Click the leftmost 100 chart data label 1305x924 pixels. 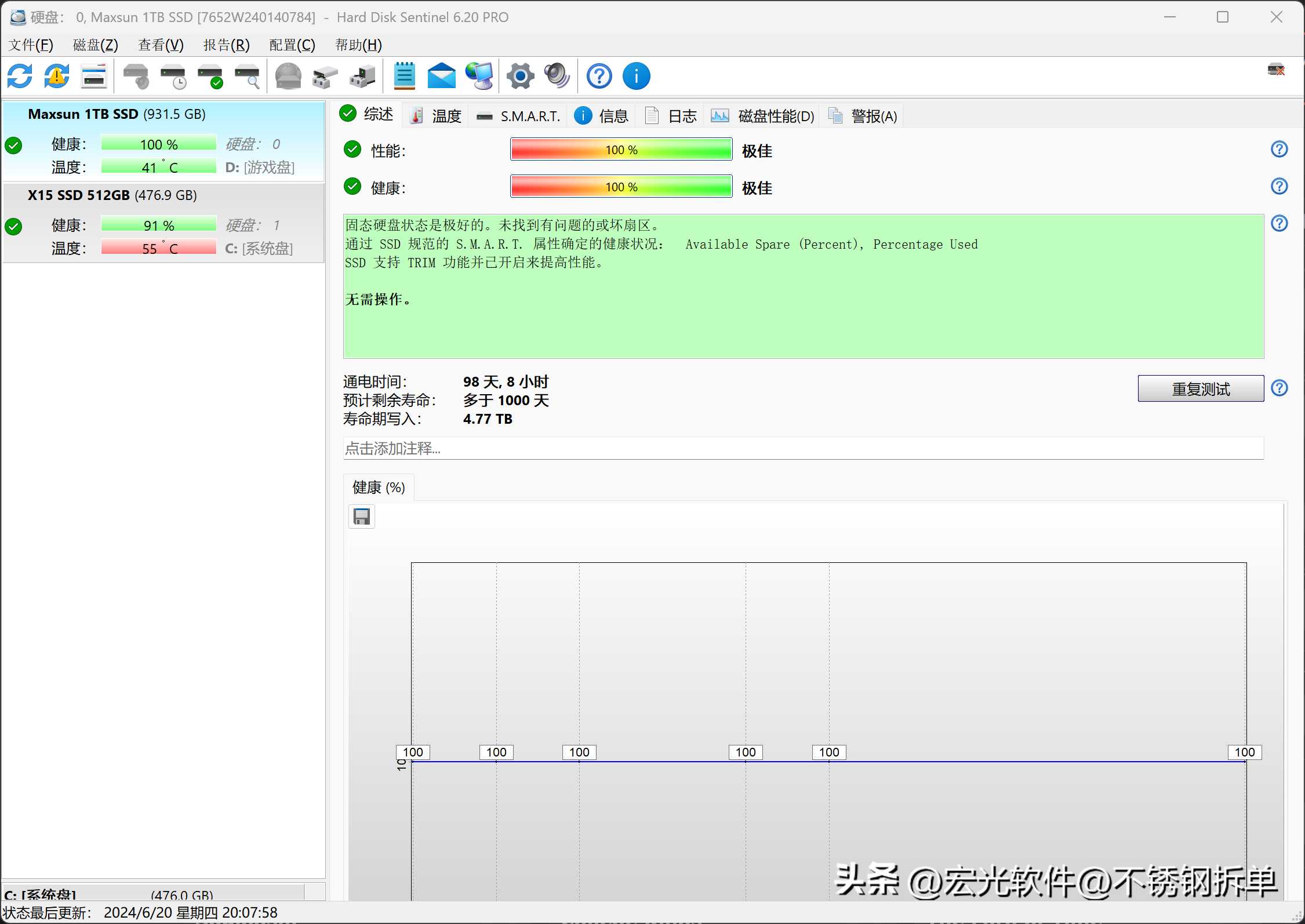pos(413,752)
